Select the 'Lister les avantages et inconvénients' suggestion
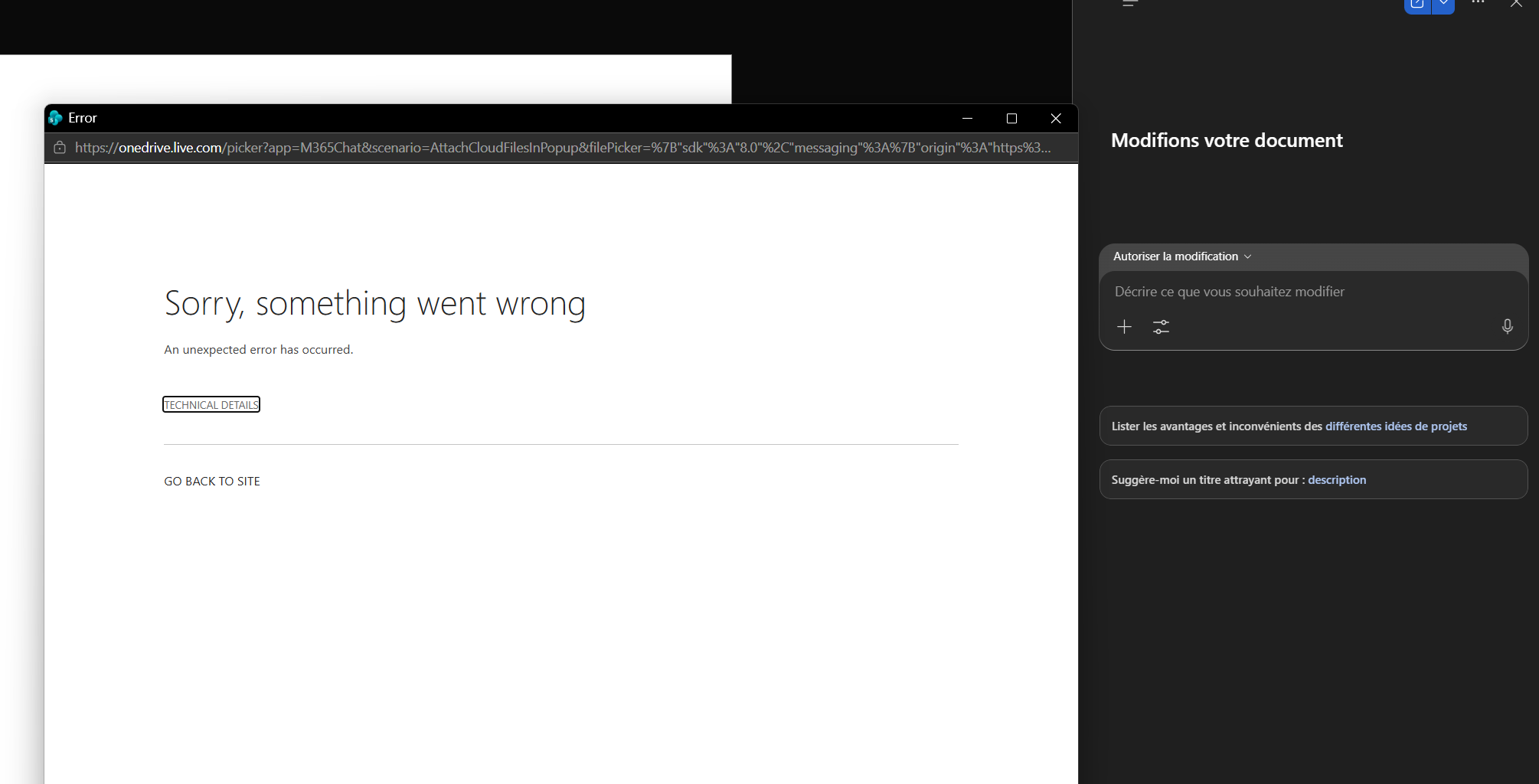Screen dimensions: 1539x784 (1313, 426)
